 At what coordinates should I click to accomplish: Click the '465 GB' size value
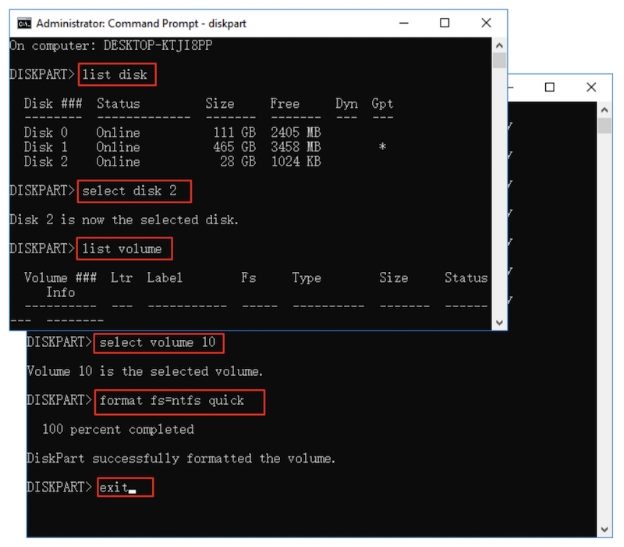[x=234, y=147]
